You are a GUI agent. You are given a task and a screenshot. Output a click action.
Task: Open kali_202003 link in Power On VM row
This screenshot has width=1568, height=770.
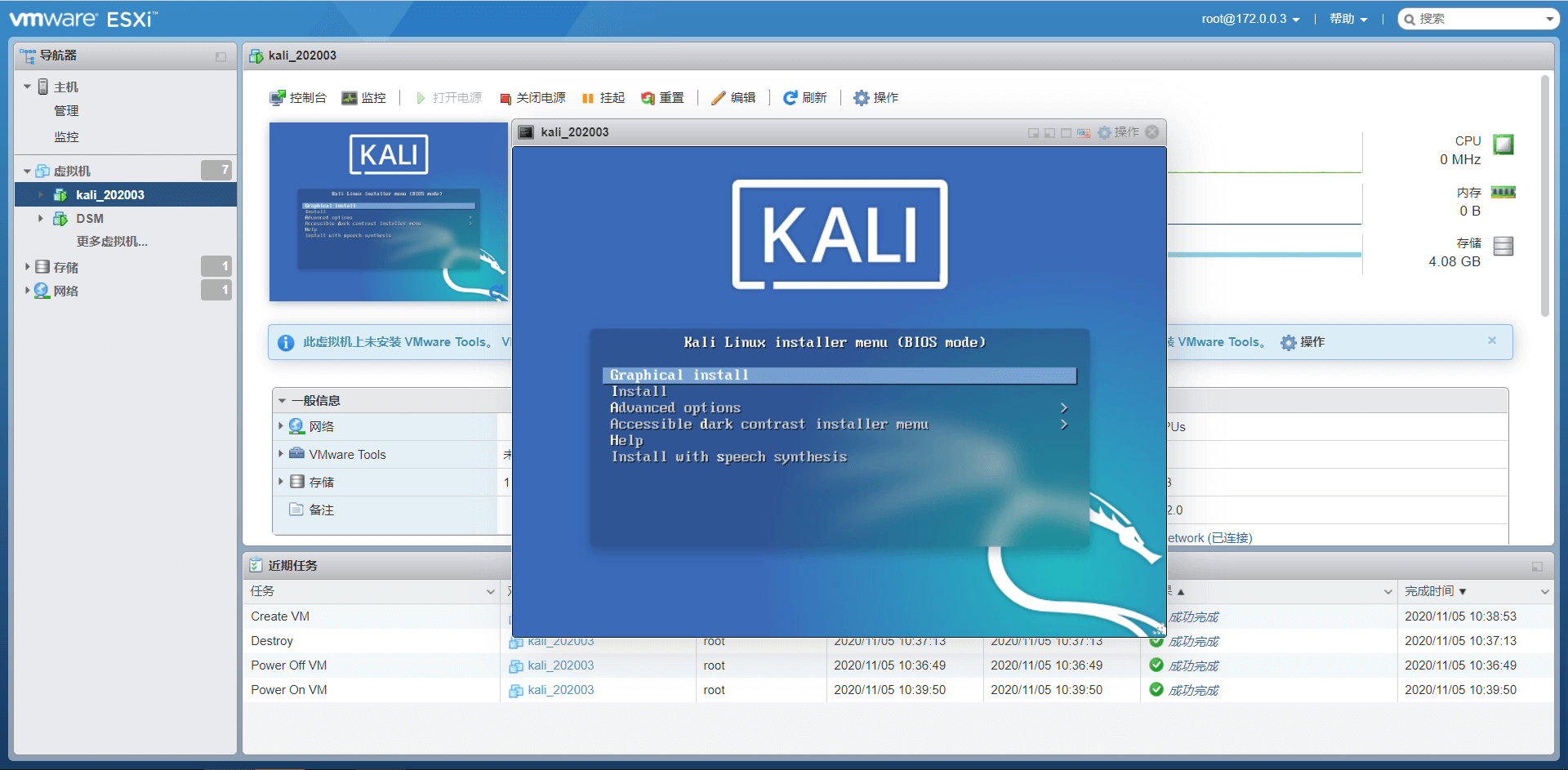click(561, 690)
